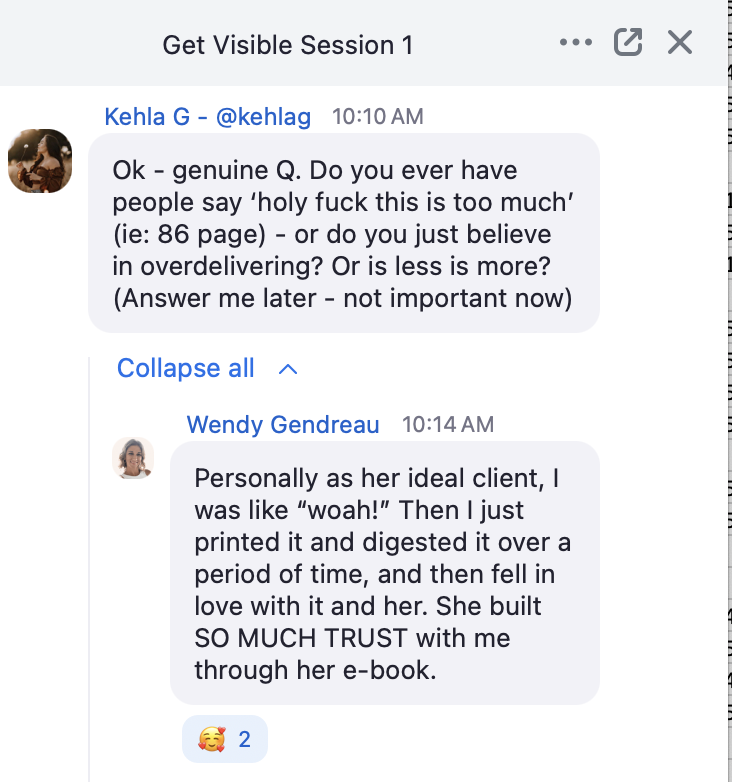
Task: Open the three-dot more options menu
Action: coord(576,42)
